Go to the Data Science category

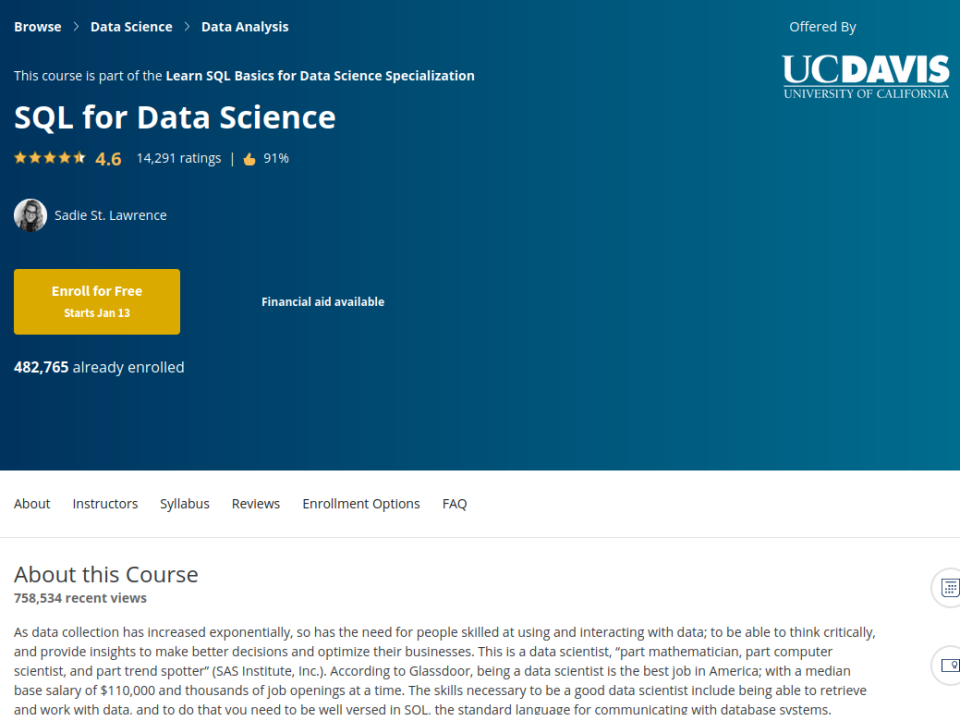[131, 27]
